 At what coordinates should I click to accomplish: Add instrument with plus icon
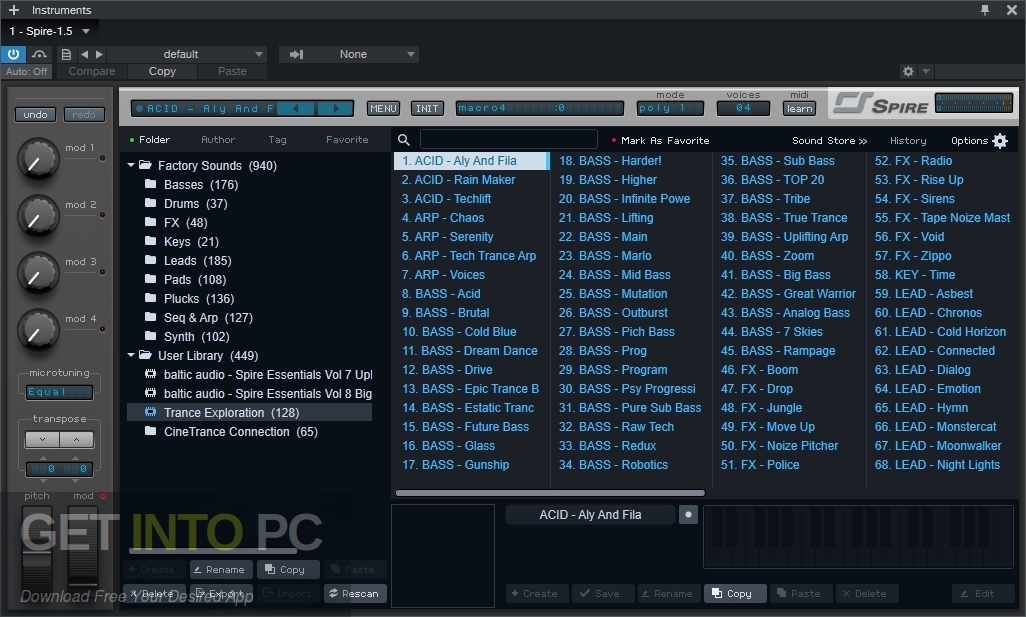coord(14,10)
